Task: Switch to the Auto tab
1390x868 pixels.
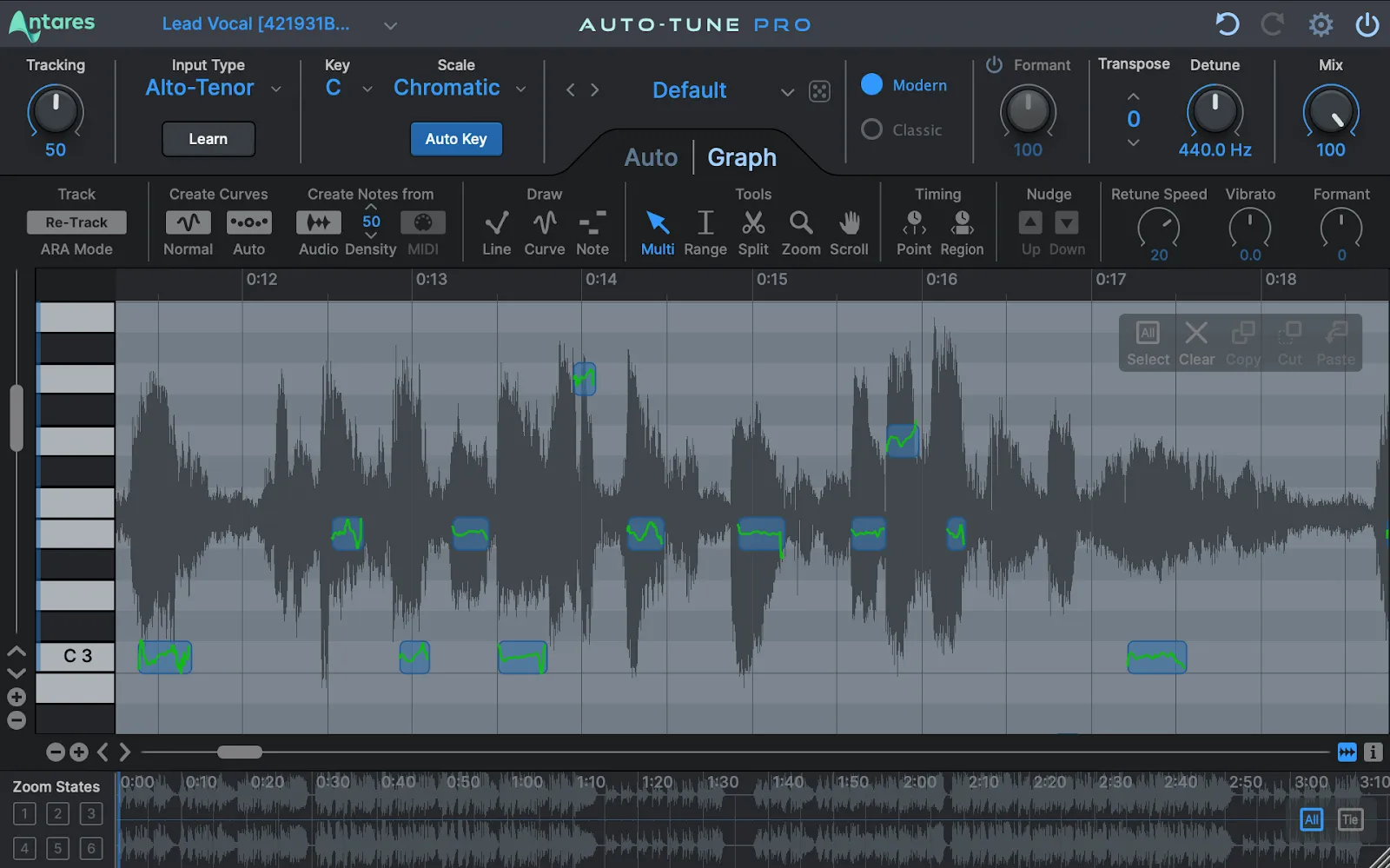Action: (650, 156)
